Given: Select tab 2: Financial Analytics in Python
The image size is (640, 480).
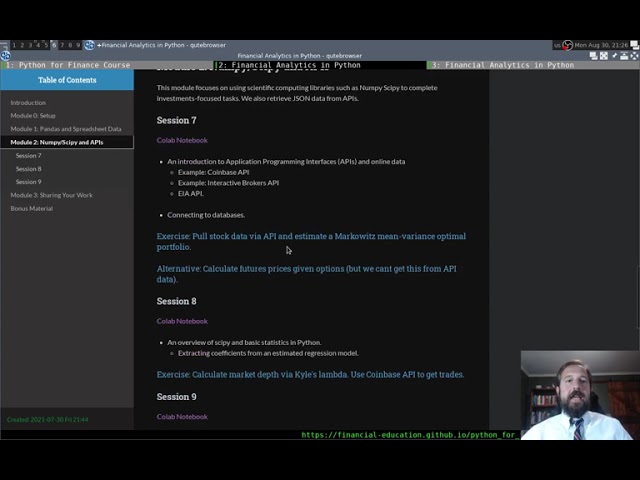Looking at the screenshot, I should coord(320,65).
